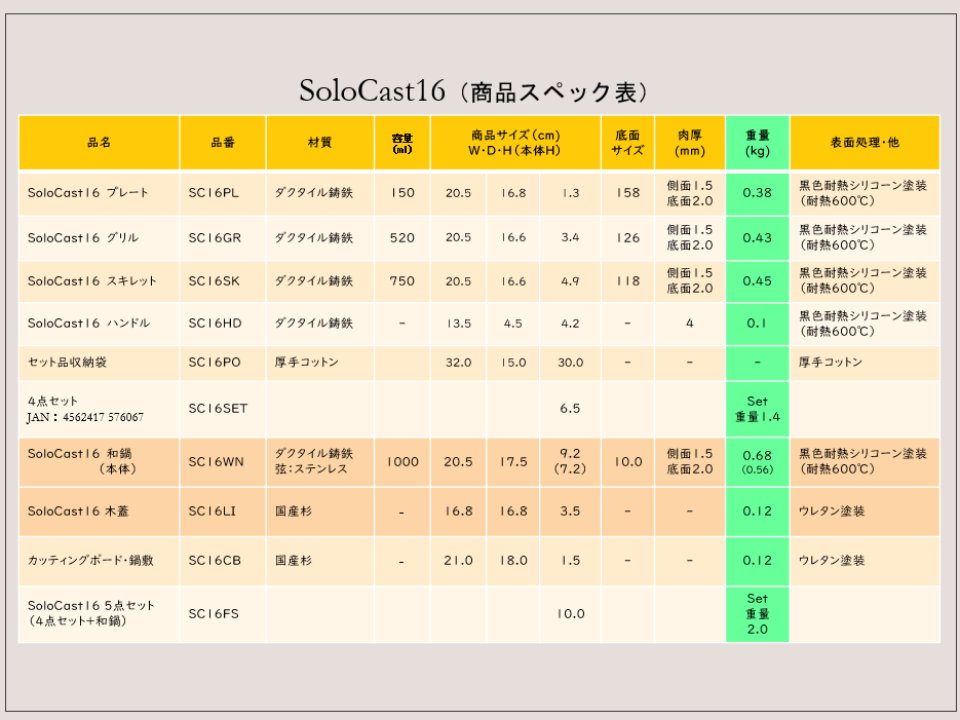Click the height value 10.0 in SC16FS row
Image resolution: width=960 pixels, height=720 pixels.
570,613
